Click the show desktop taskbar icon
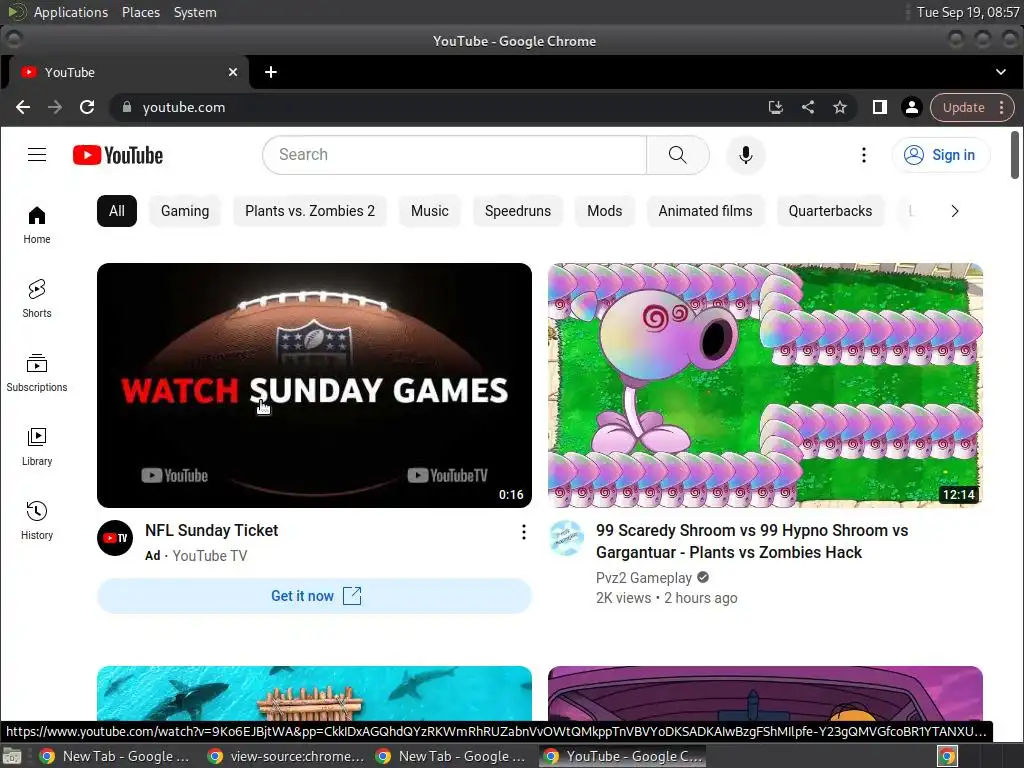The width and height of the screenshot is (1024, 768). (12, 757)
